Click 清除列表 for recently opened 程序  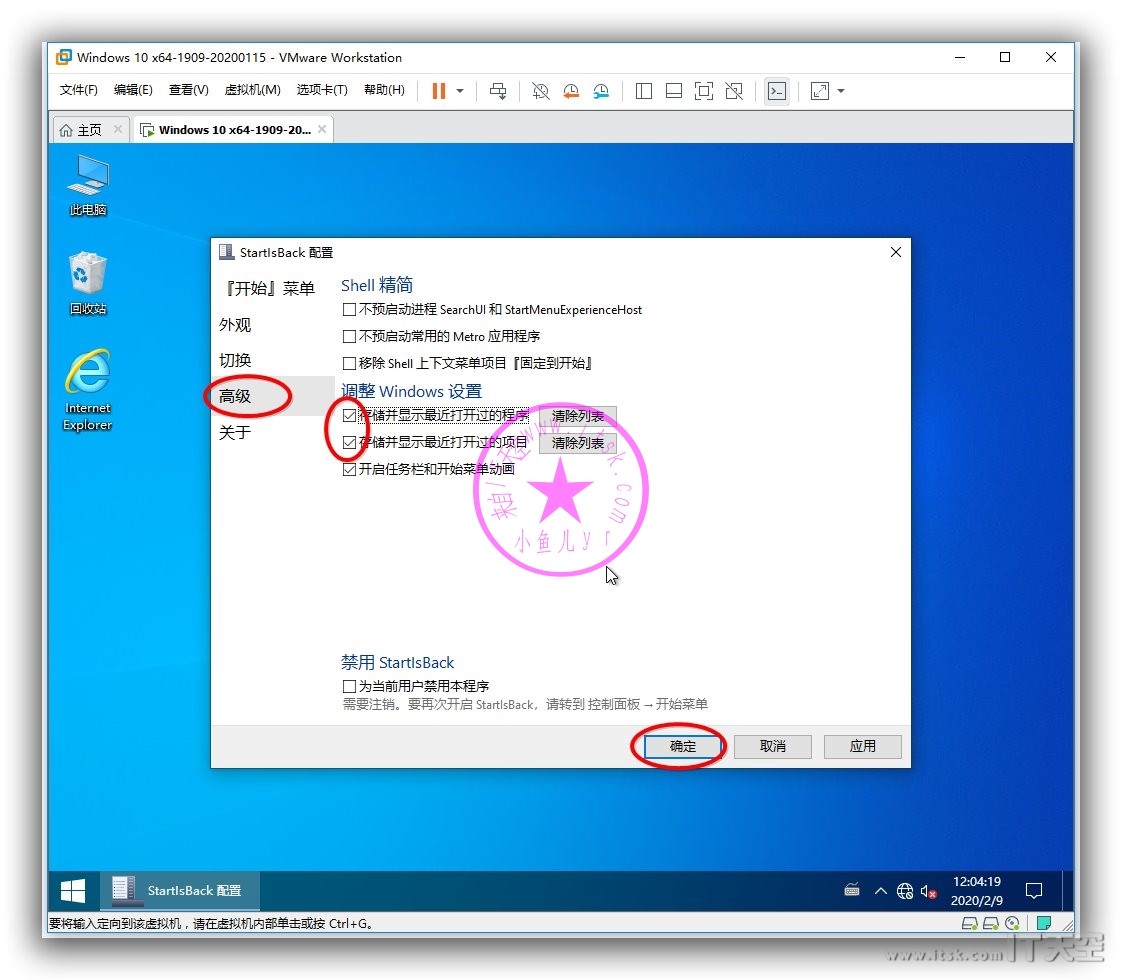[577, 416]
